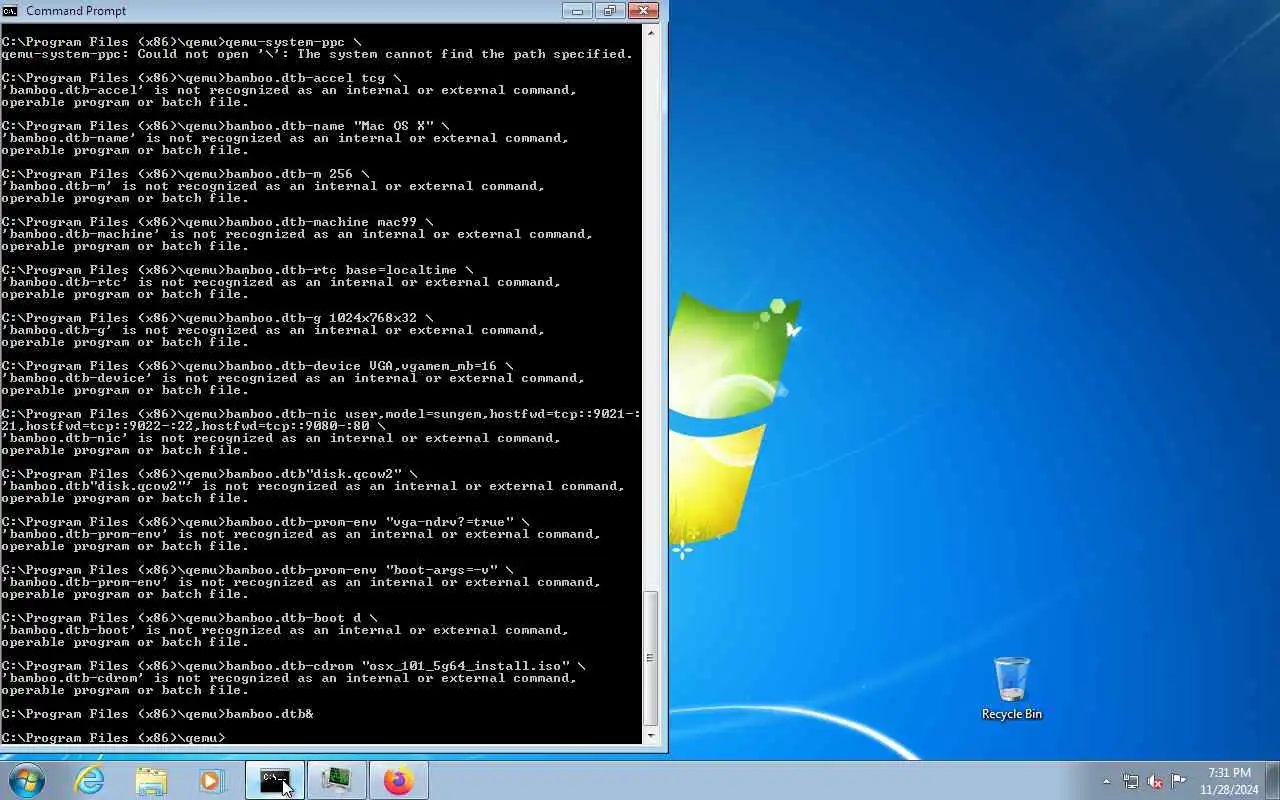Click the 'boot-args=-v' prom-env command line
Screen dimensions: 1280x800
(x=257, y=570)
